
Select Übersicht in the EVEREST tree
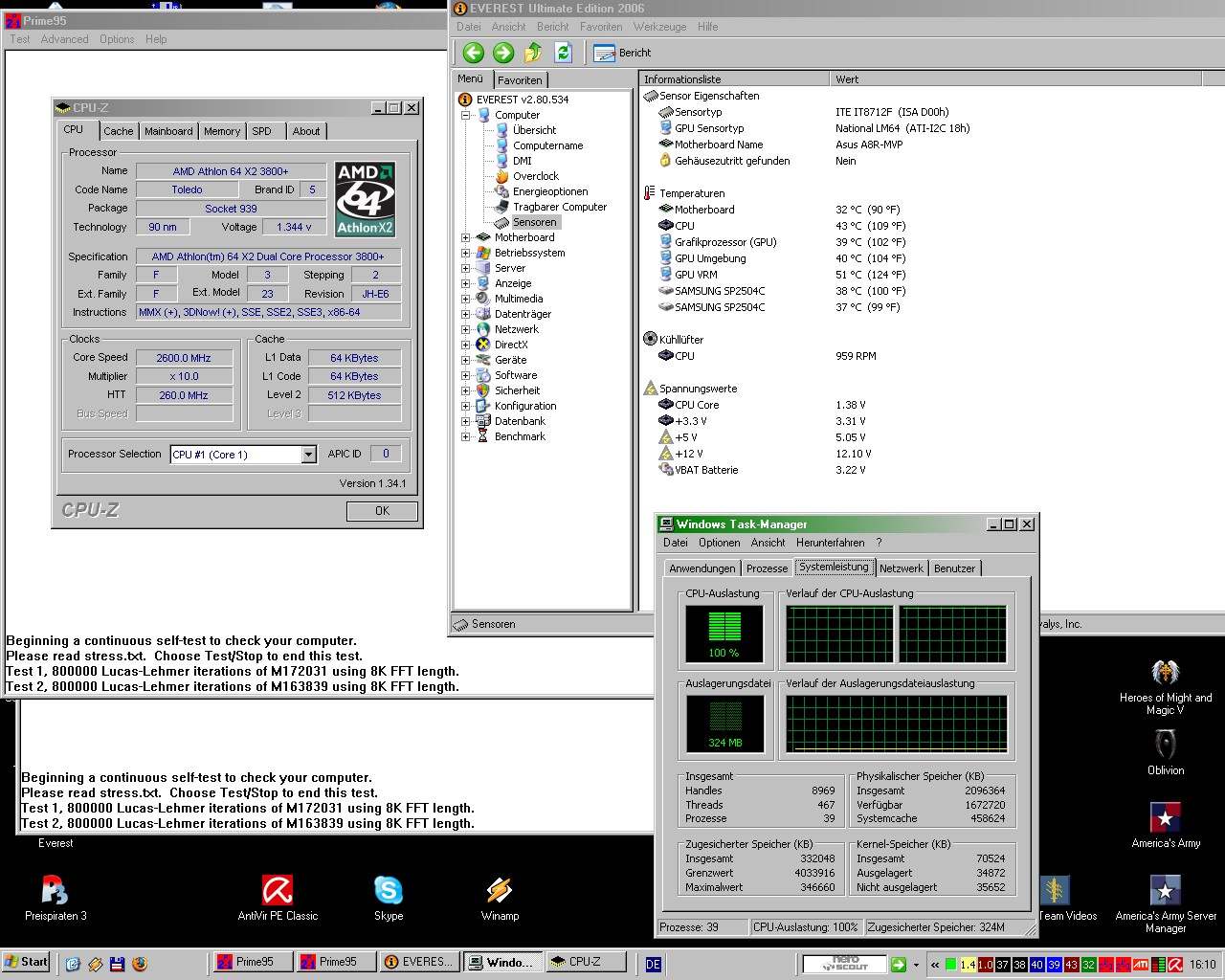point(534,130)
